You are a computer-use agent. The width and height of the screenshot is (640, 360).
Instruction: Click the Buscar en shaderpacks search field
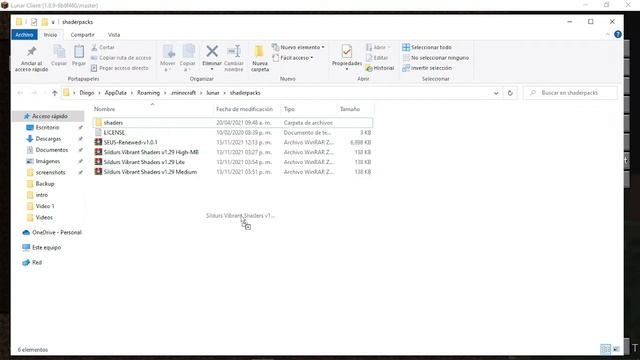click(x=570, y=93)
